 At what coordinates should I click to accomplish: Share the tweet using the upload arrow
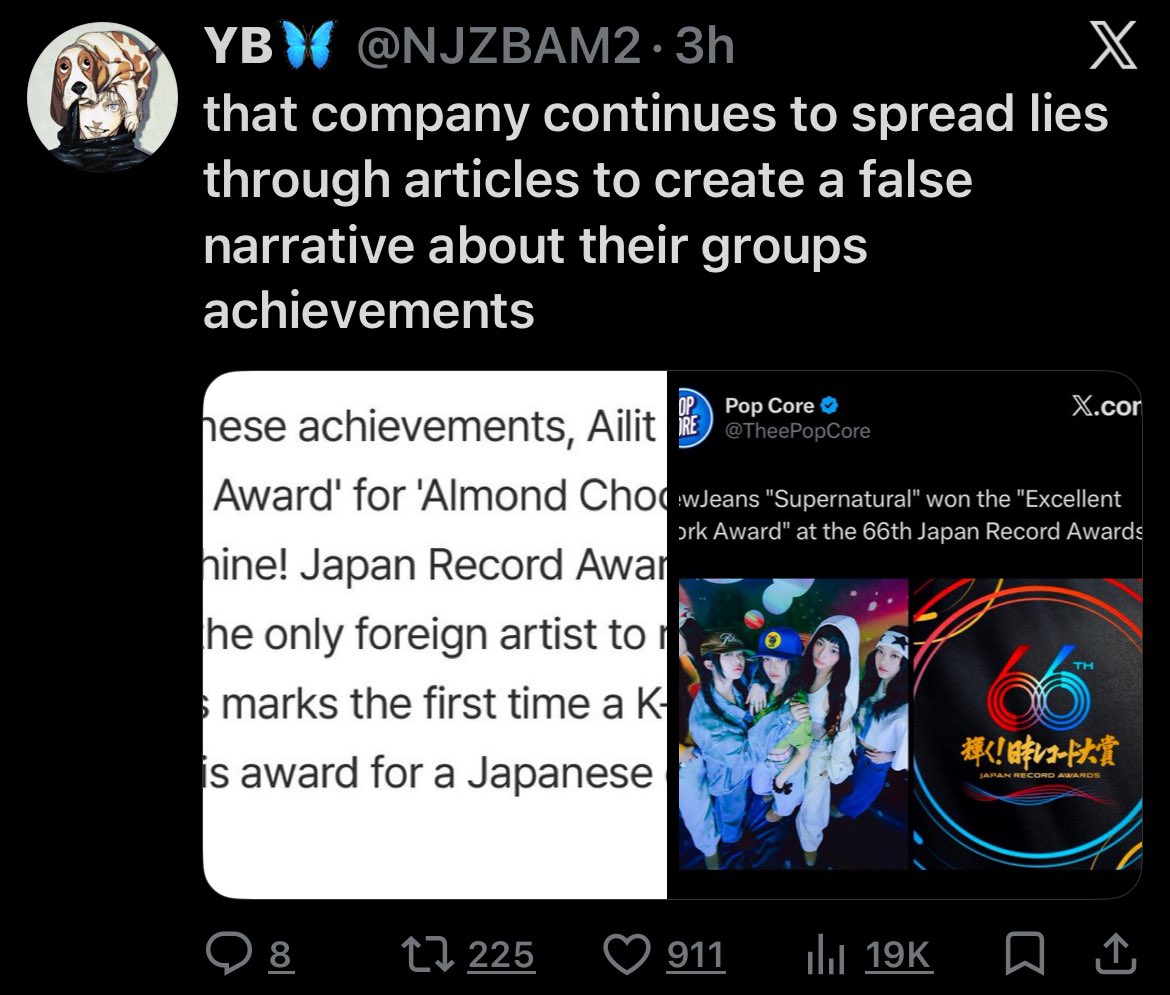pos(1116,955)
